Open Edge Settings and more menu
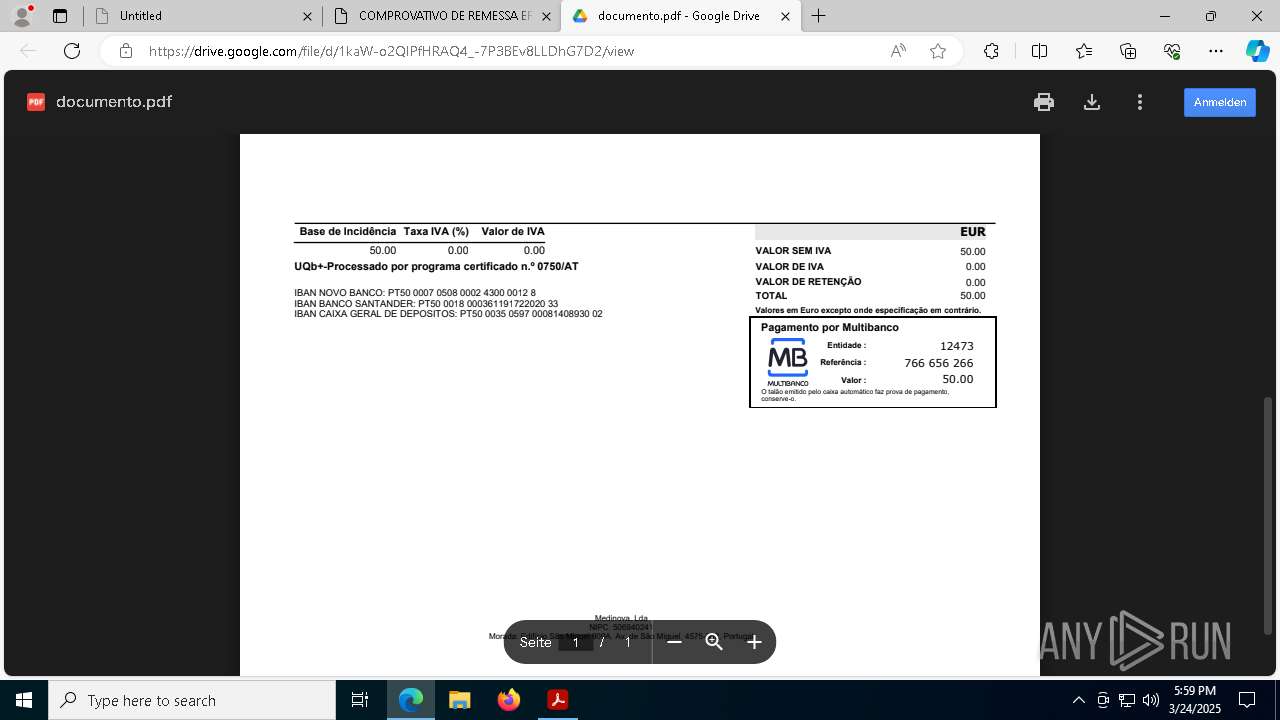The width and height of the screenshot is (1280, 720). coord(1216,51)
